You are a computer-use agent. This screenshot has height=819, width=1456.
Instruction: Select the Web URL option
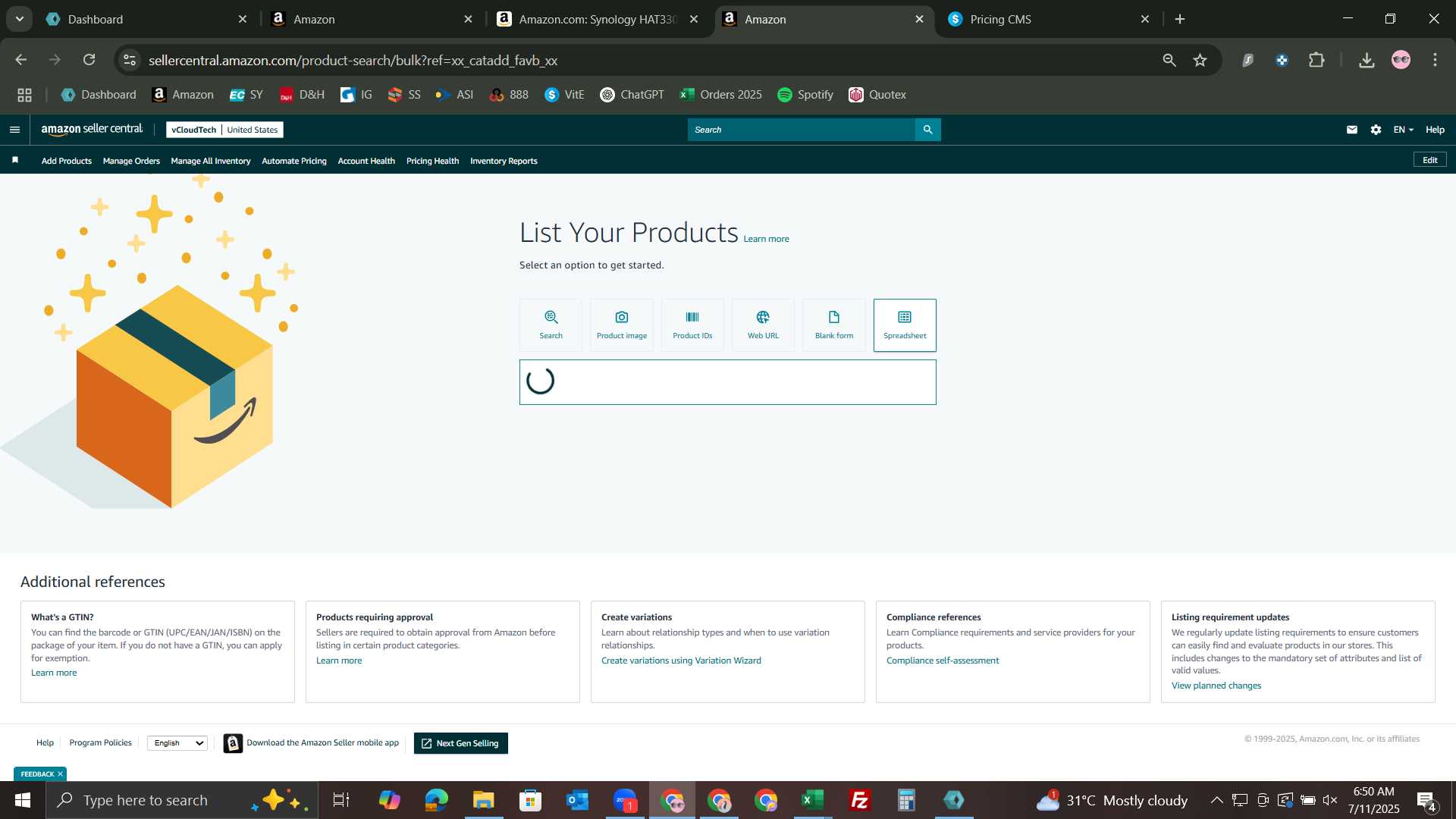point(763,325)
